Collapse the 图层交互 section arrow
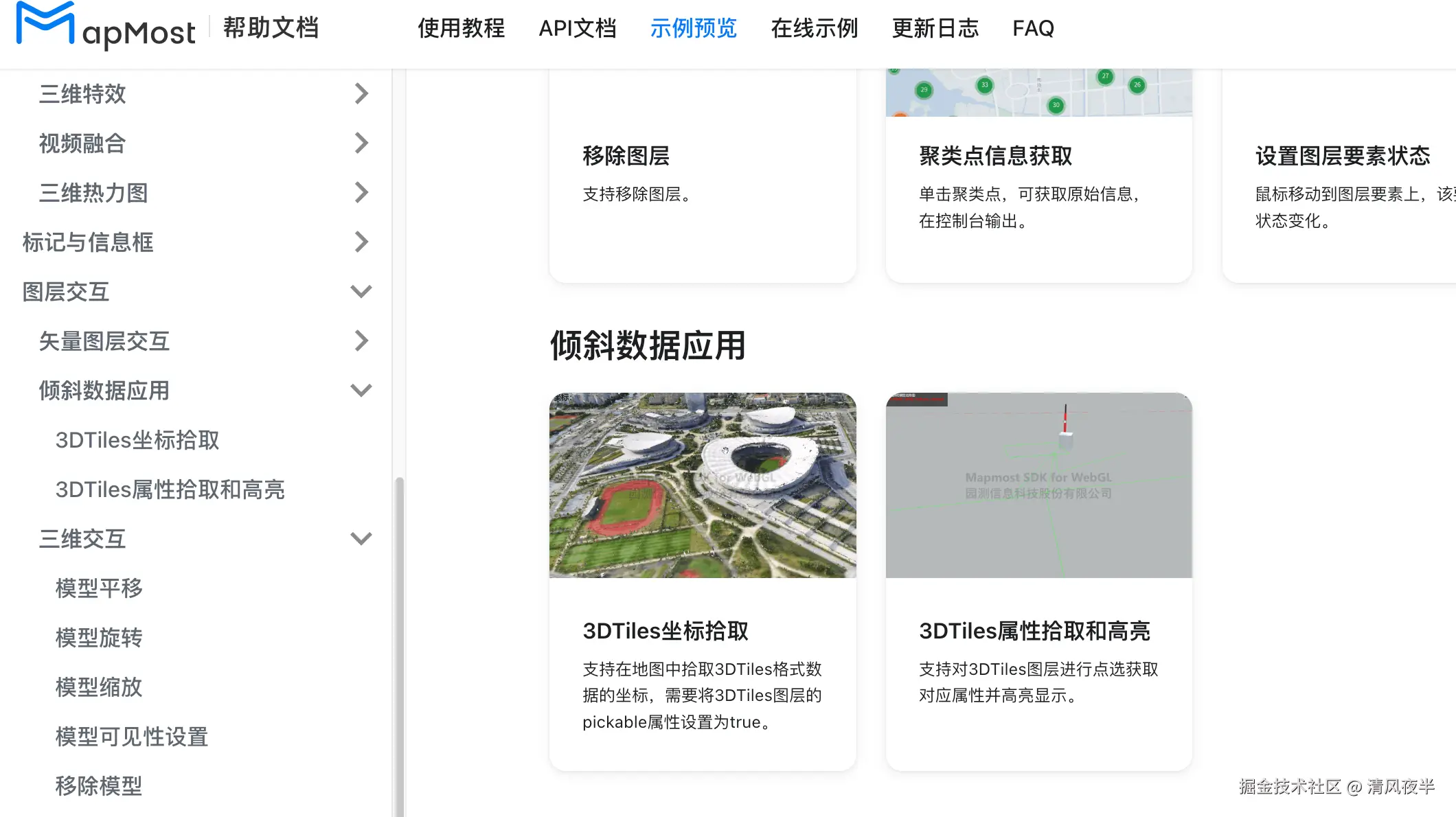Image resolution: width=1456 pixels, height=817 pixels. pyautogui.click(x=361, y=291)
